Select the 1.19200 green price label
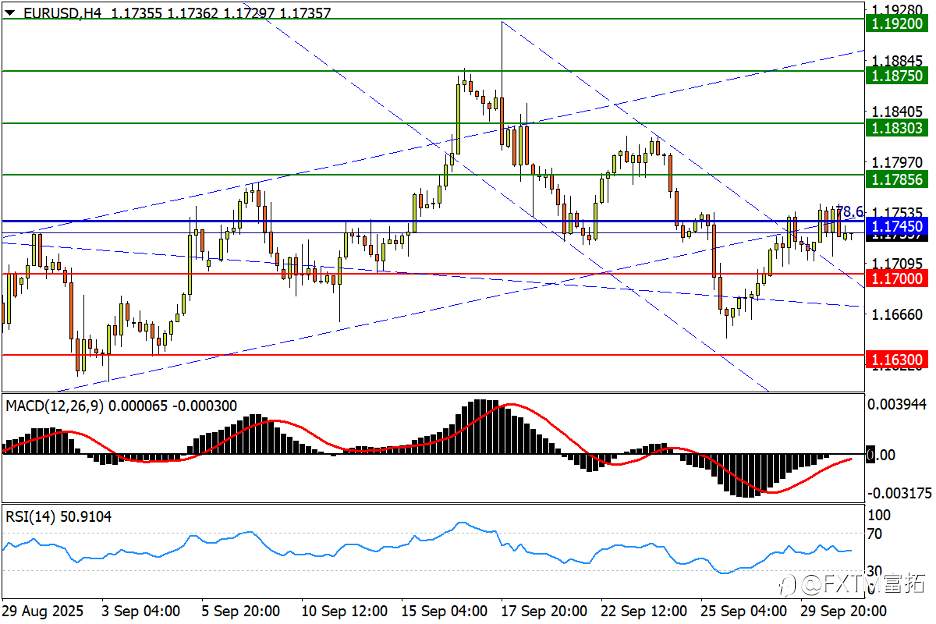This screenshot has height=624, width=936. [897, 23]
